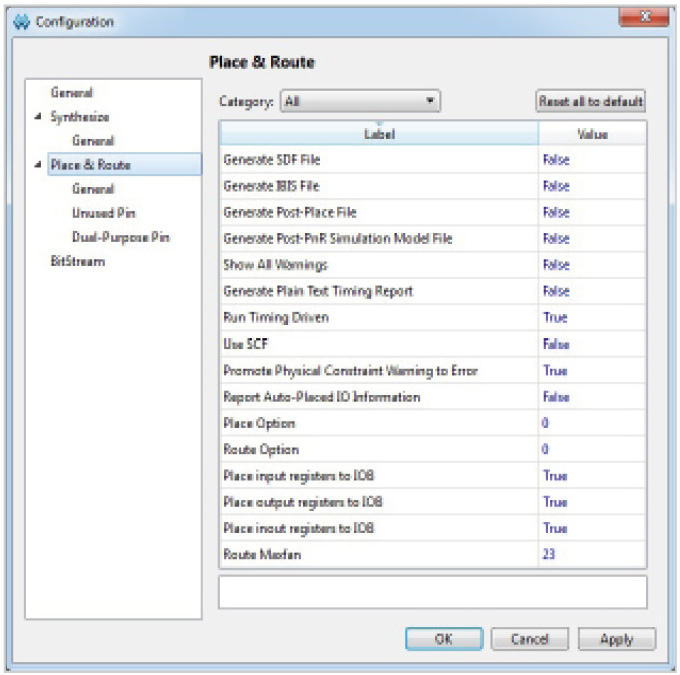Open Dual-Purpose Pin settings page
The height and width of the screenshot is (675, 680).
[120, 237]
